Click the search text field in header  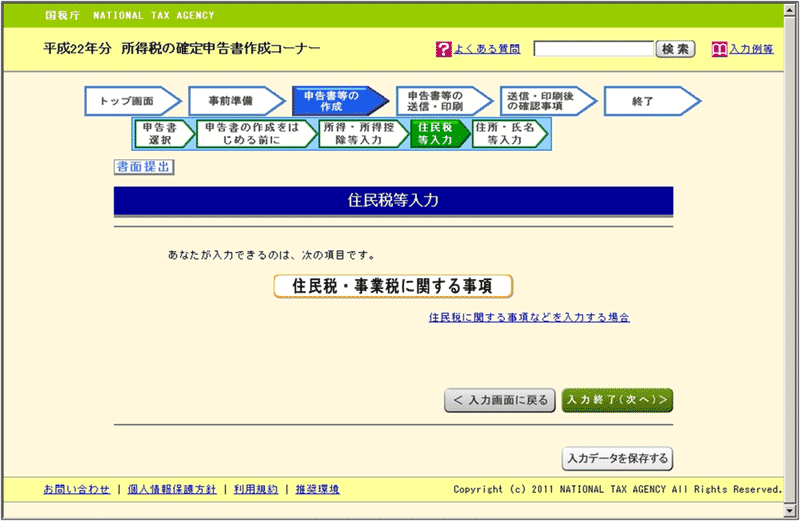[593, 49]
